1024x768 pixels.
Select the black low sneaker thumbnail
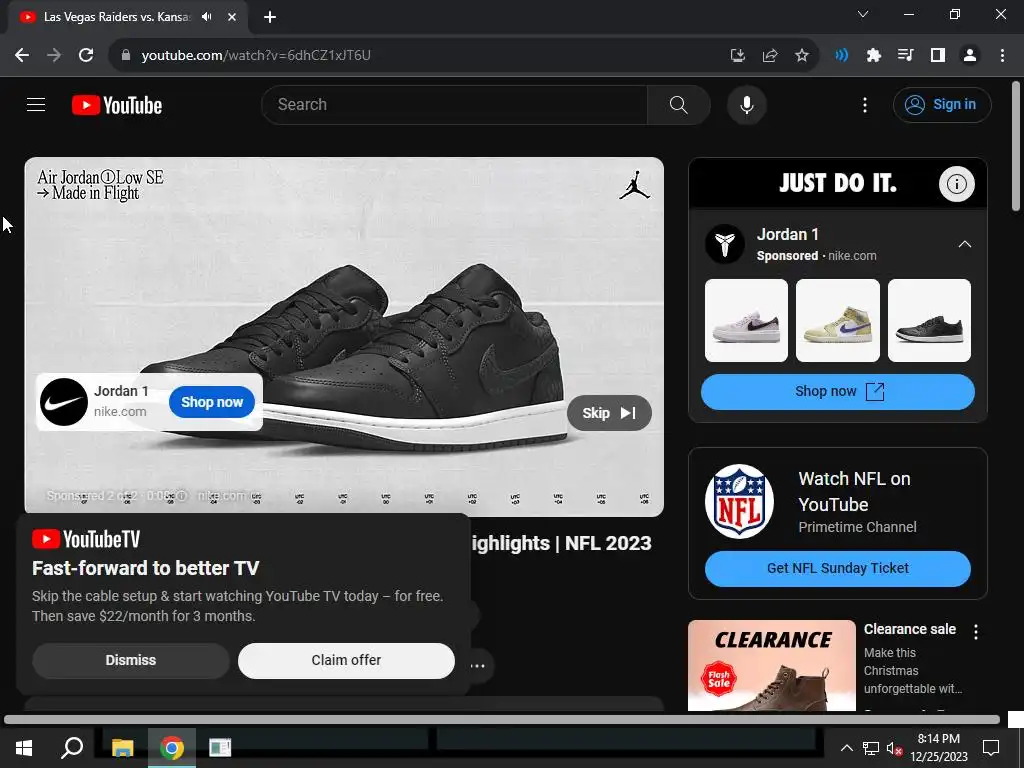[929, 320]
